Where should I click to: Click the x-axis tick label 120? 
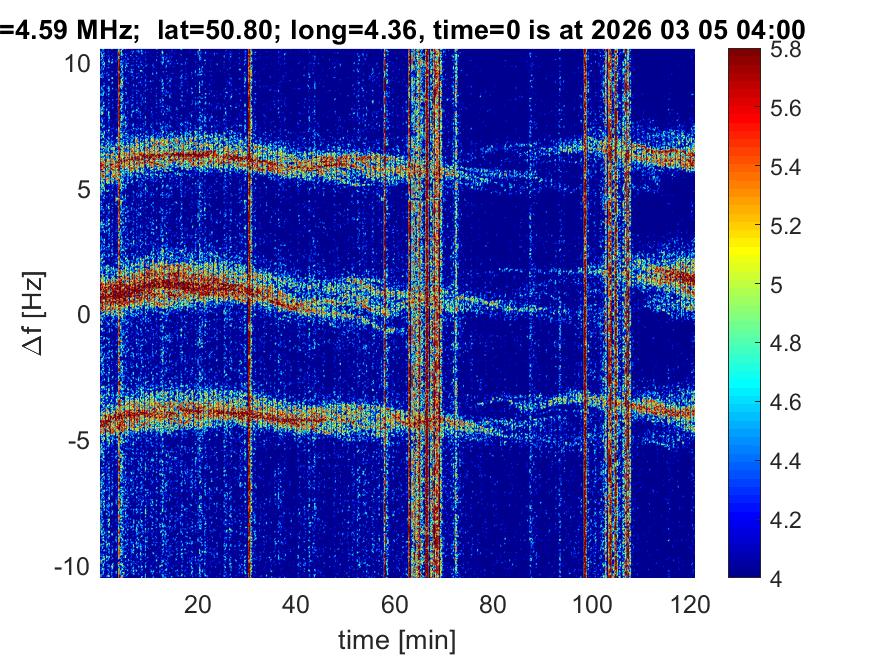(691, 604)
